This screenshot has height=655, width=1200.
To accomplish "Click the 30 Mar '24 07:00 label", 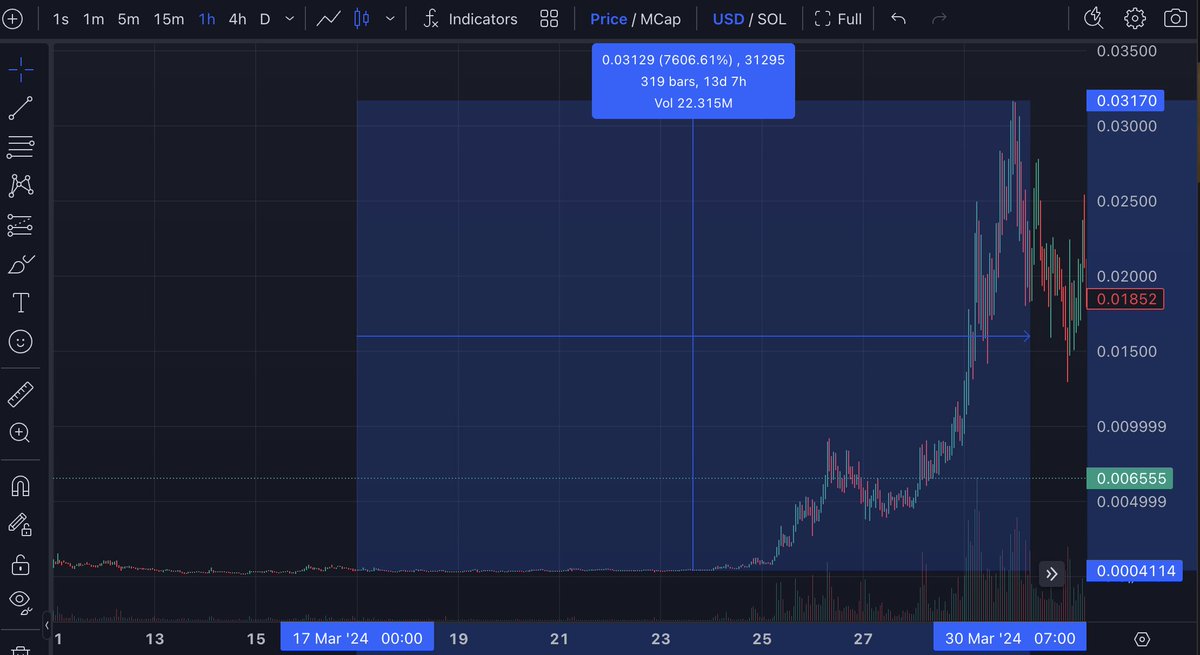I will (x=1009, y=638).
